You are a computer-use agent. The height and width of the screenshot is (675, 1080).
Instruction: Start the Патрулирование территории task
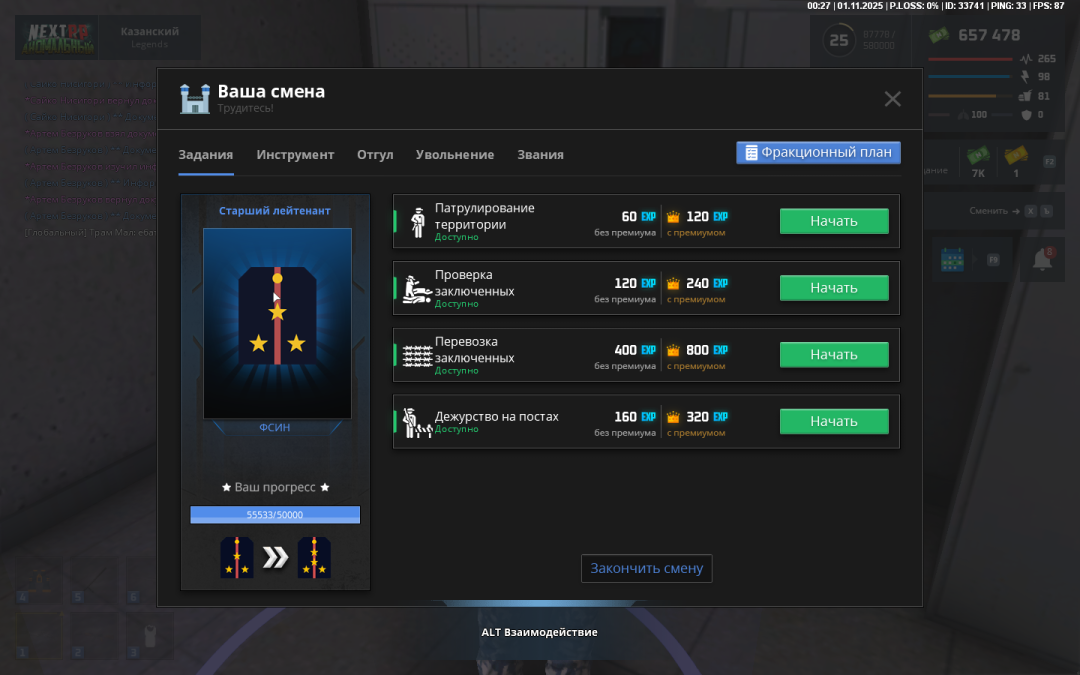tap(834, 221)
